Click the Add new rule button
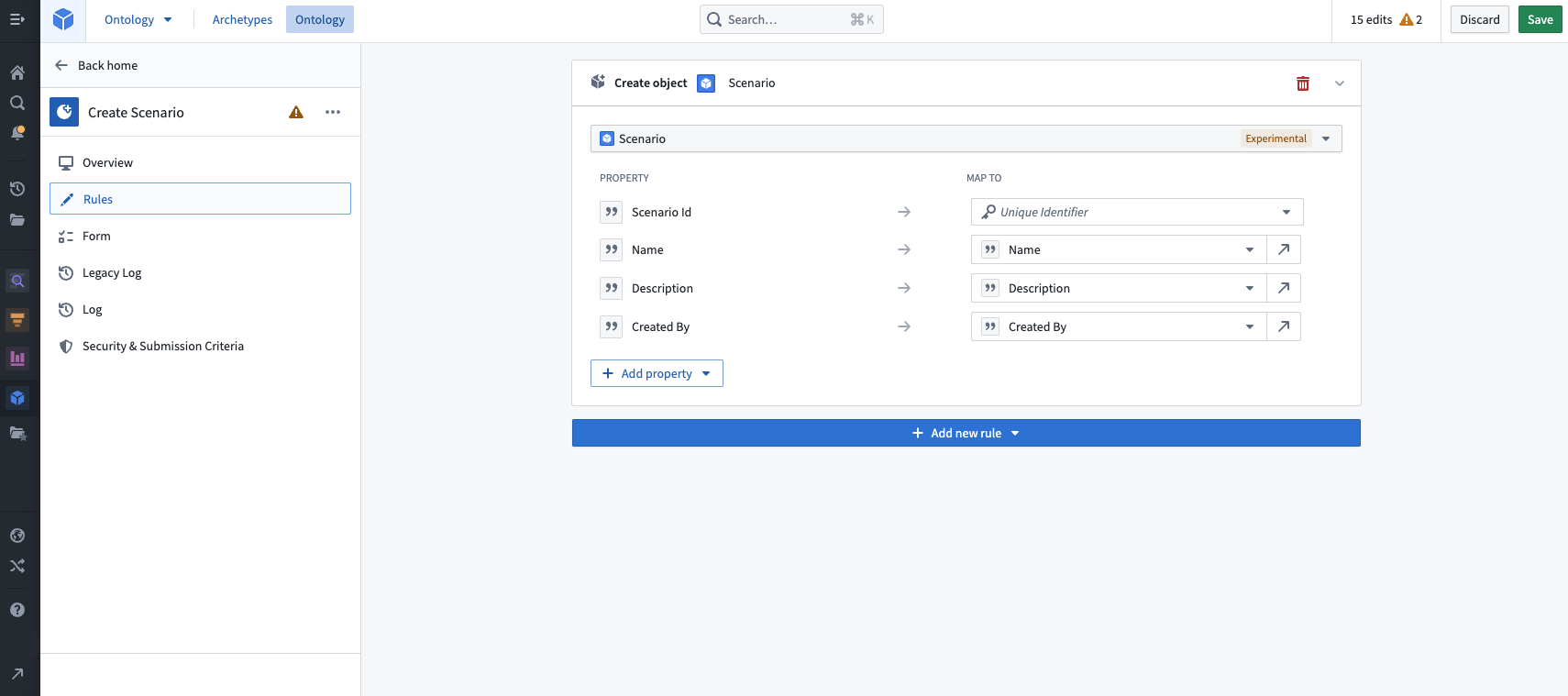The image size is (1568, 696). pos(966,433)
